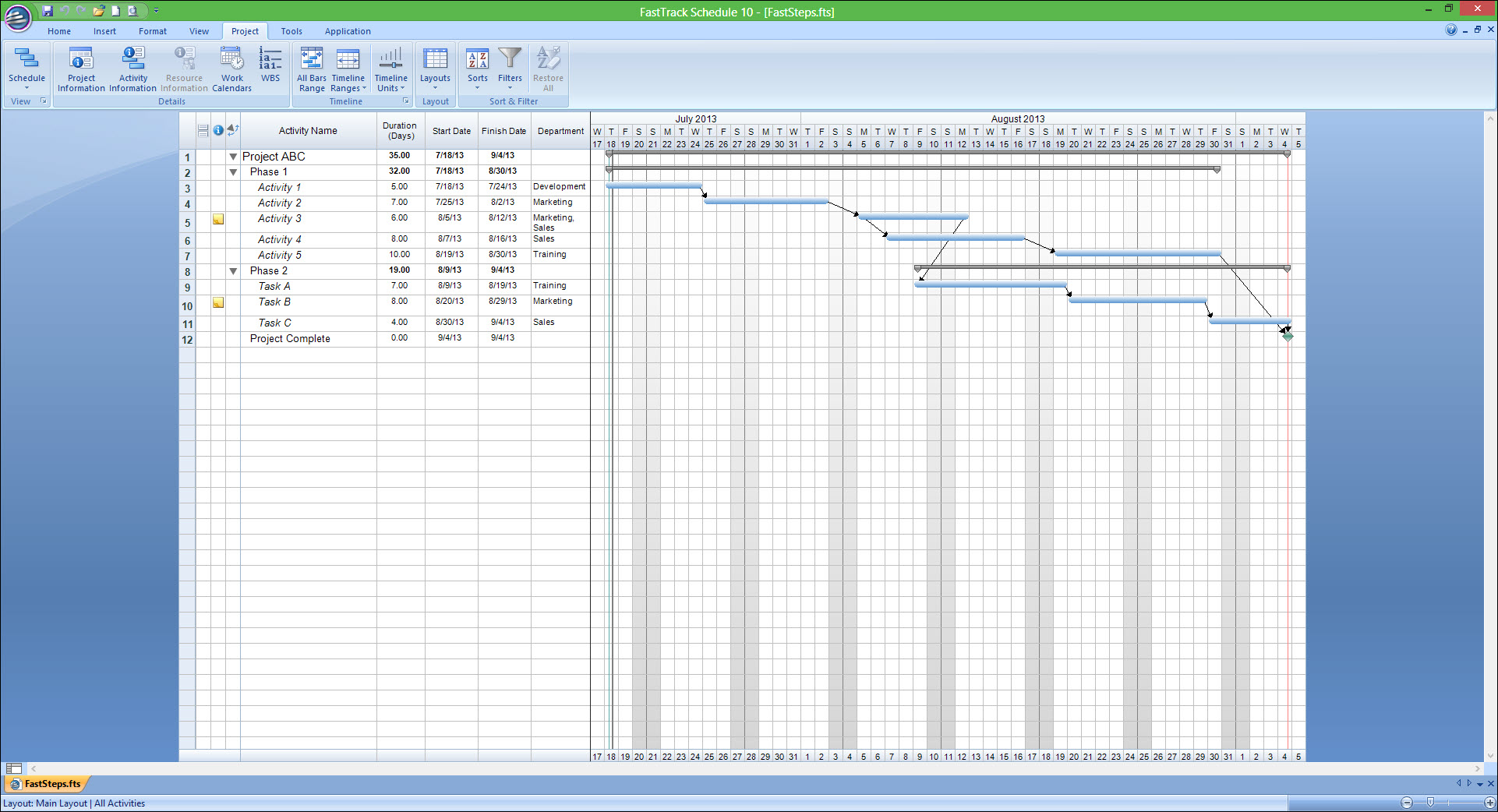Screen dimensions: 1498x812
Task: Open the Tools ribbon tab
Action: tap(291, 31)
